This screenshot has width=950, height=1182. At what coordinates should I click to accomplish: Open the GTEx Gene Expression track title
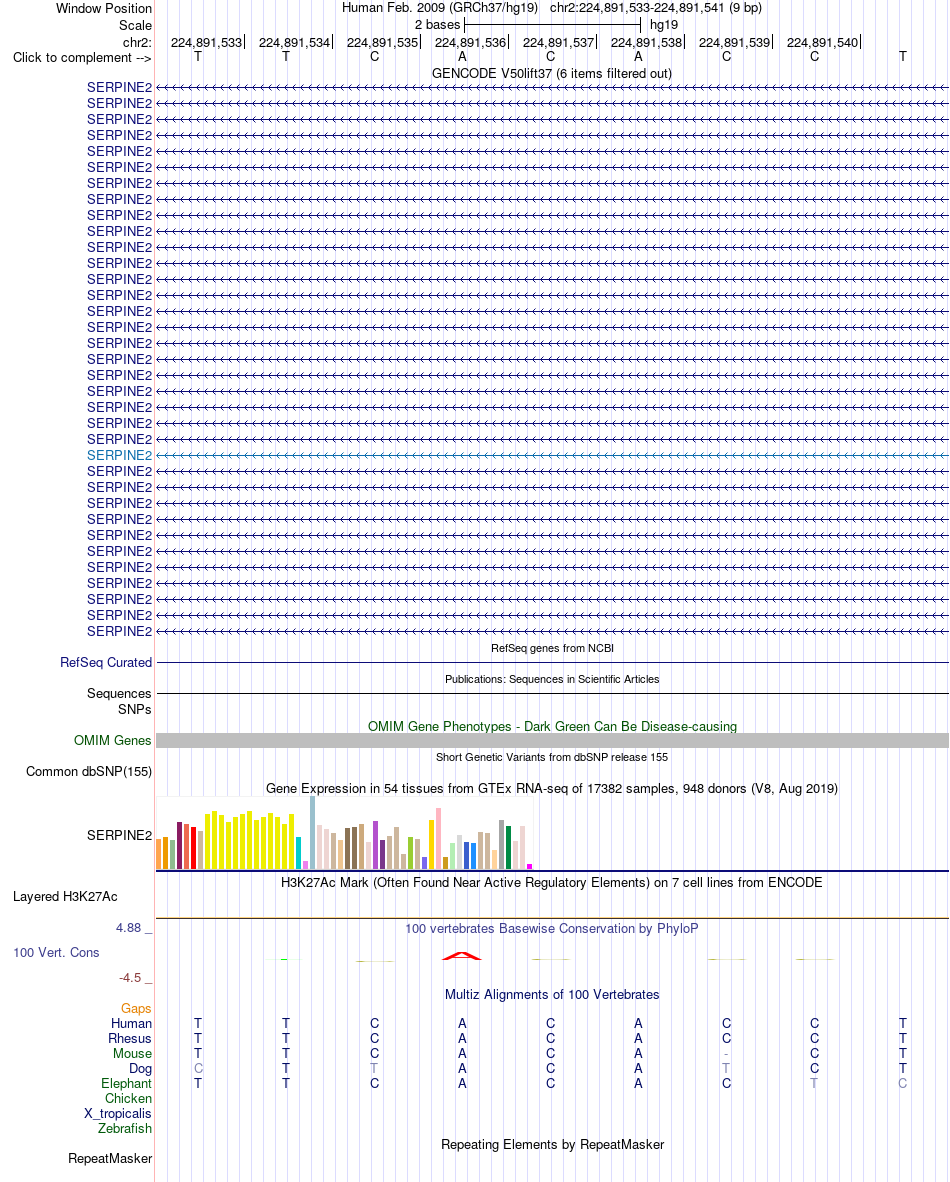(x=552, y=789)
